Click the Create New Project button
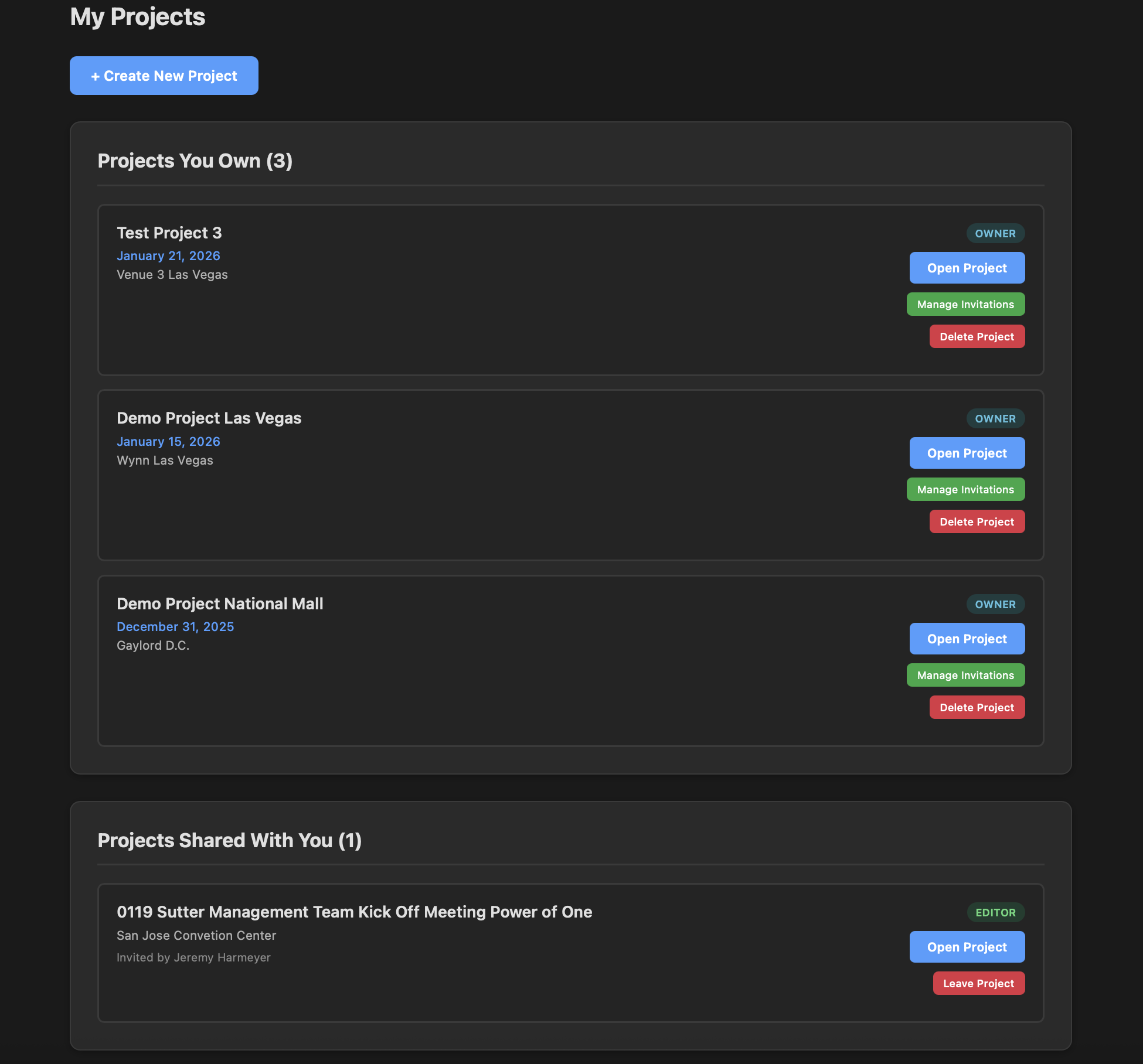This screenshot has width=1143, height=1064. (164, 76)
